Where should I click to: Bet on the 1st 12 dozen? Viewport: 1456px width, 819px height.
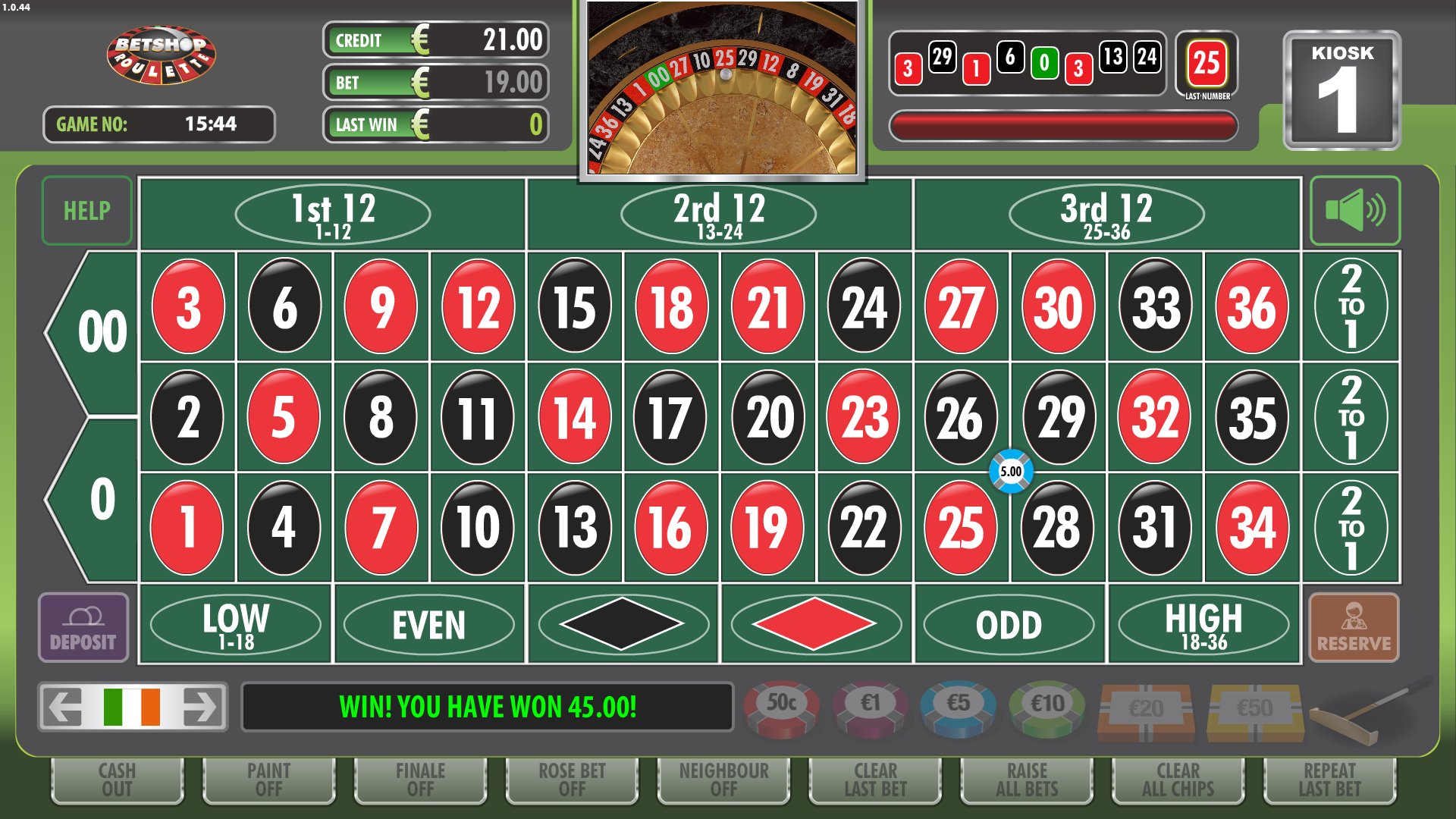(x=333, y=215)
